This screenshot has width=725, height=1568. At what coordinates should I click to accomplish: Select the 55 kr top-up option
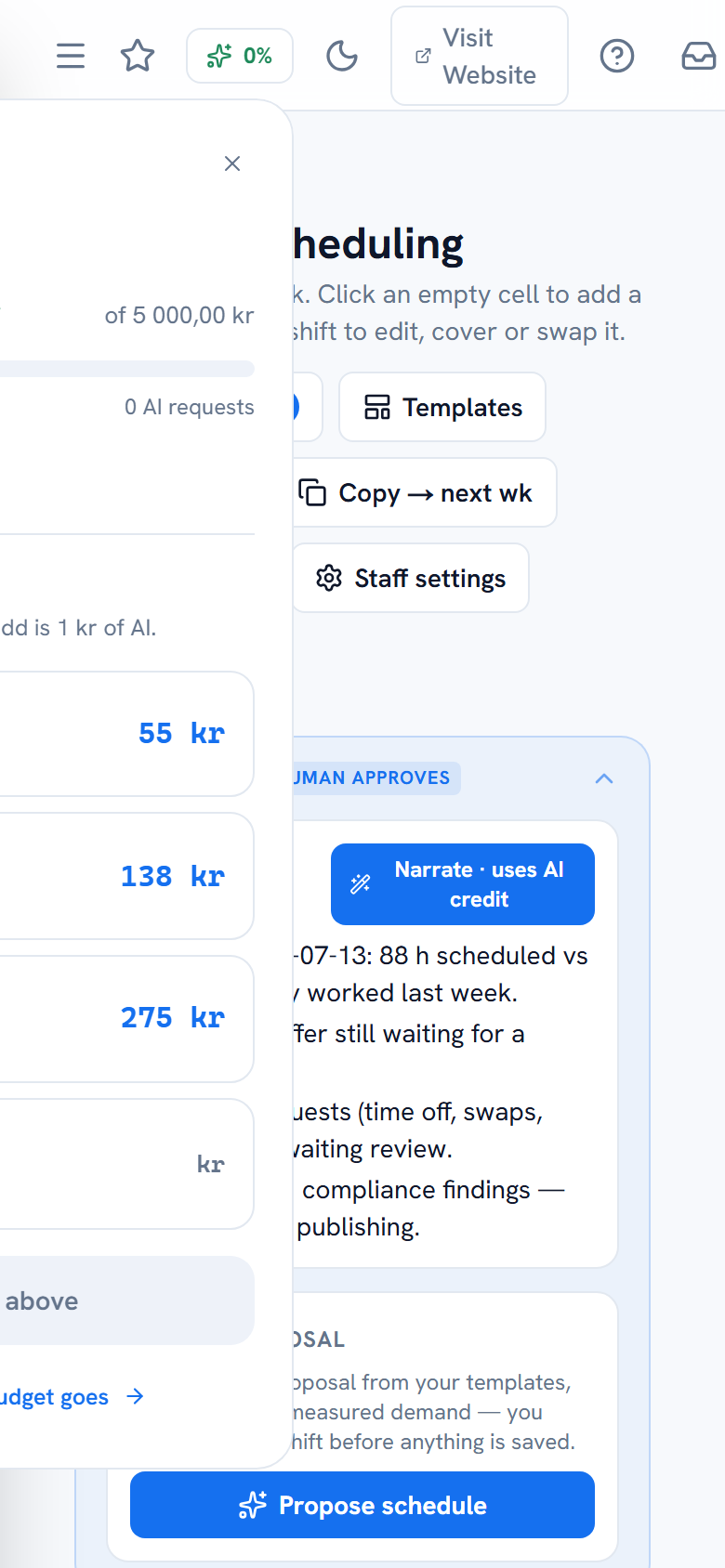(x=126, y=734)
